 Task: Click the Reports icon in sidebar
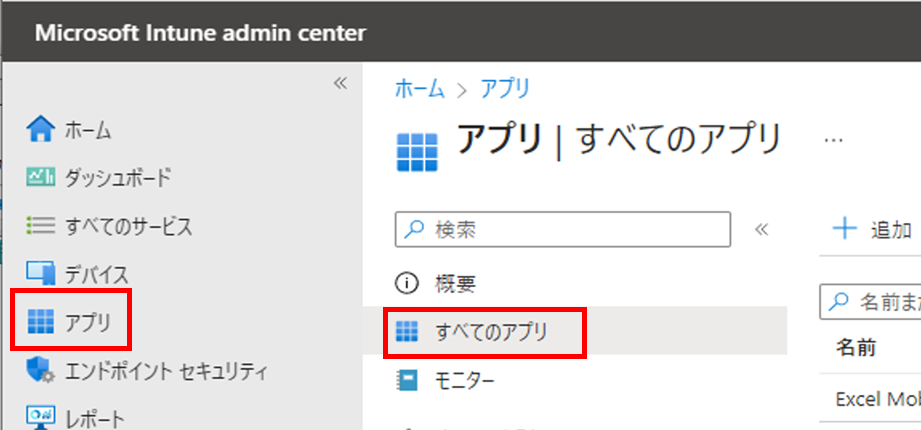click(x=41, y=416)
